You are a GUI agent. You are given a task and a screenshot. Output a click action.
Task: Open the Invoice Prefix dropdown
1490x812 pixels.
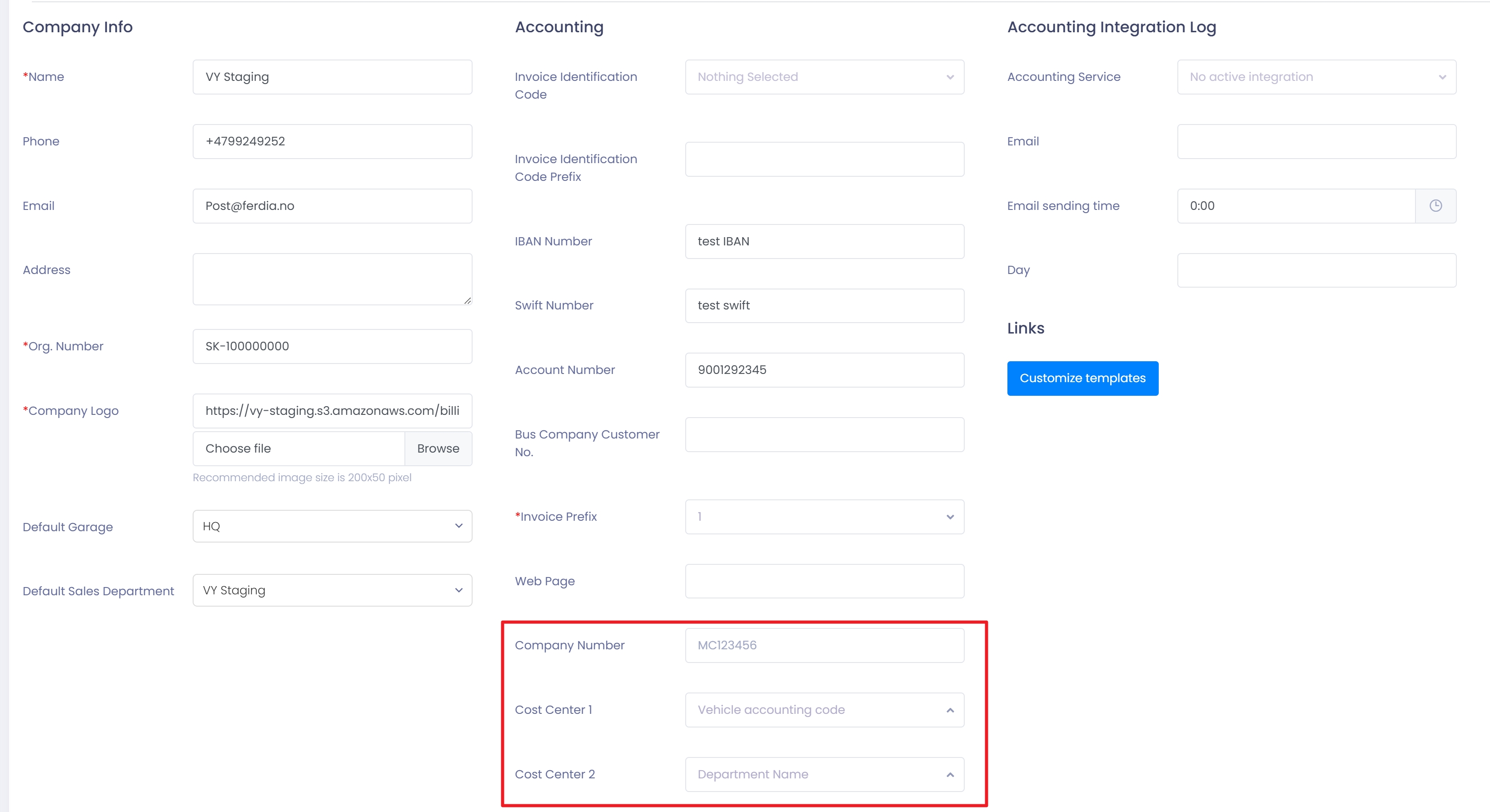point(824,517)
